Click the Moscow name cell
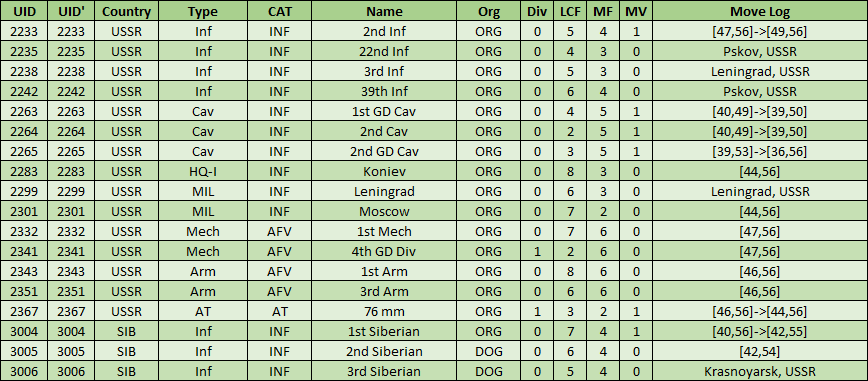Image resolution: width=868 pixels, height=381 pixels. 384,211
